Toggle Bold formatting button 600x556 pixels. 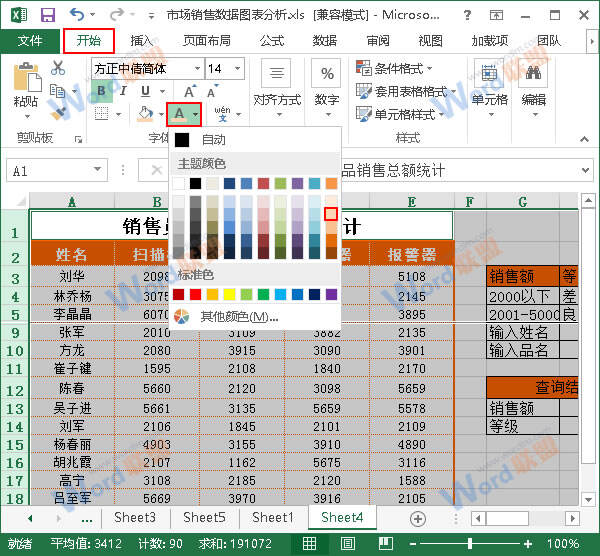tap(101, 91)
